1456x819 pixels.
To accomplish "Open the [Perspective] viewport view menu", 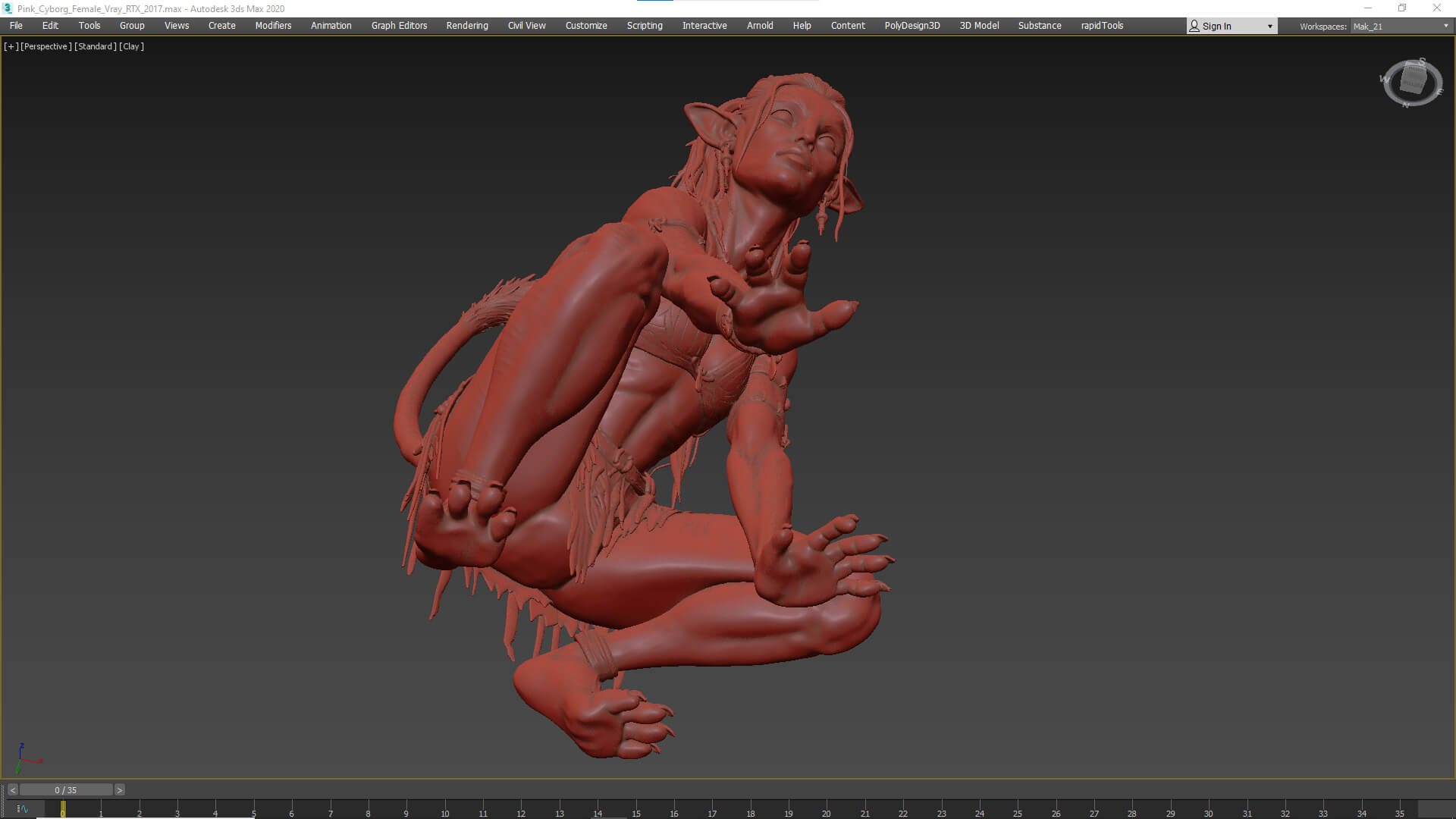I will 46,46.
